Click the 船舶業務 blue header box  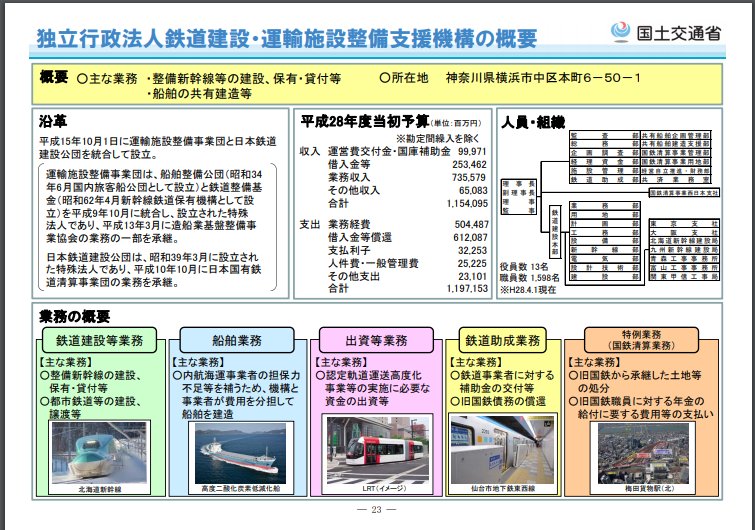coord(237,340)
